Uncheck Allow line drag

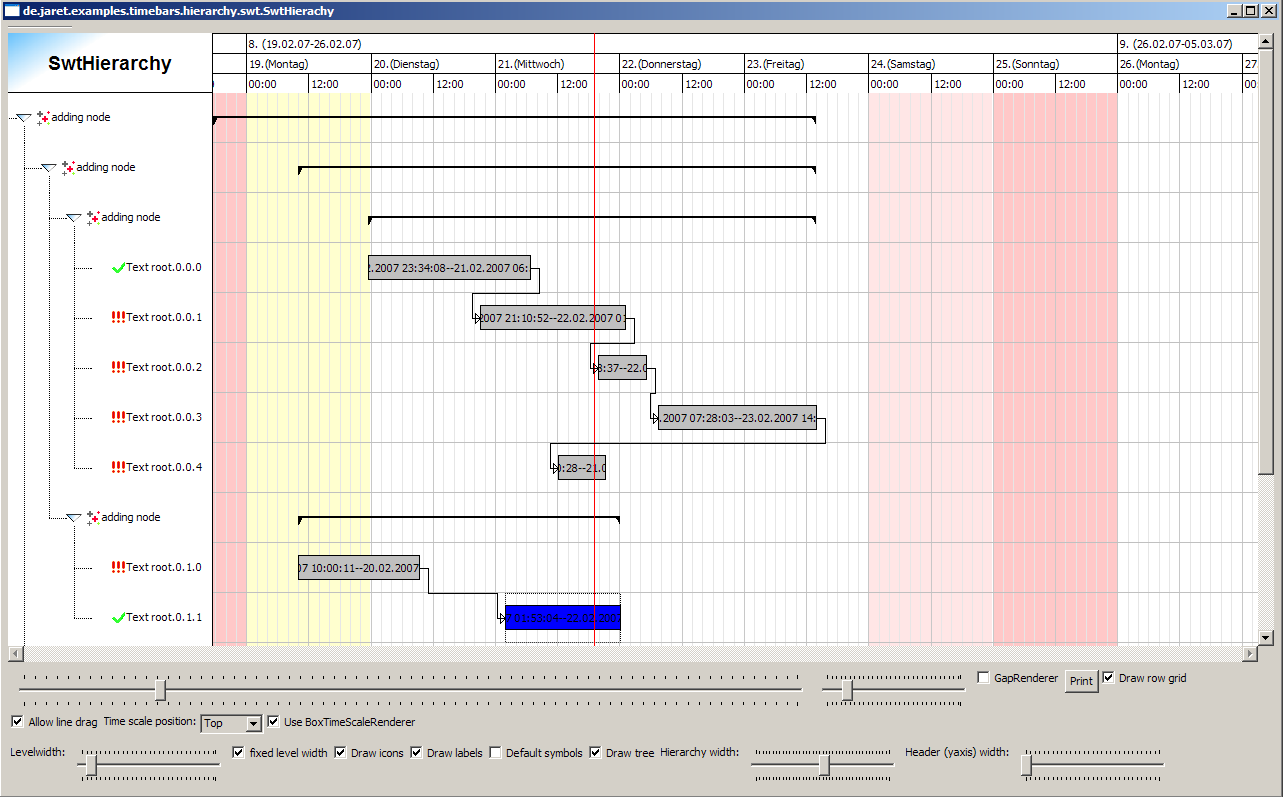[x=17, y=722]
